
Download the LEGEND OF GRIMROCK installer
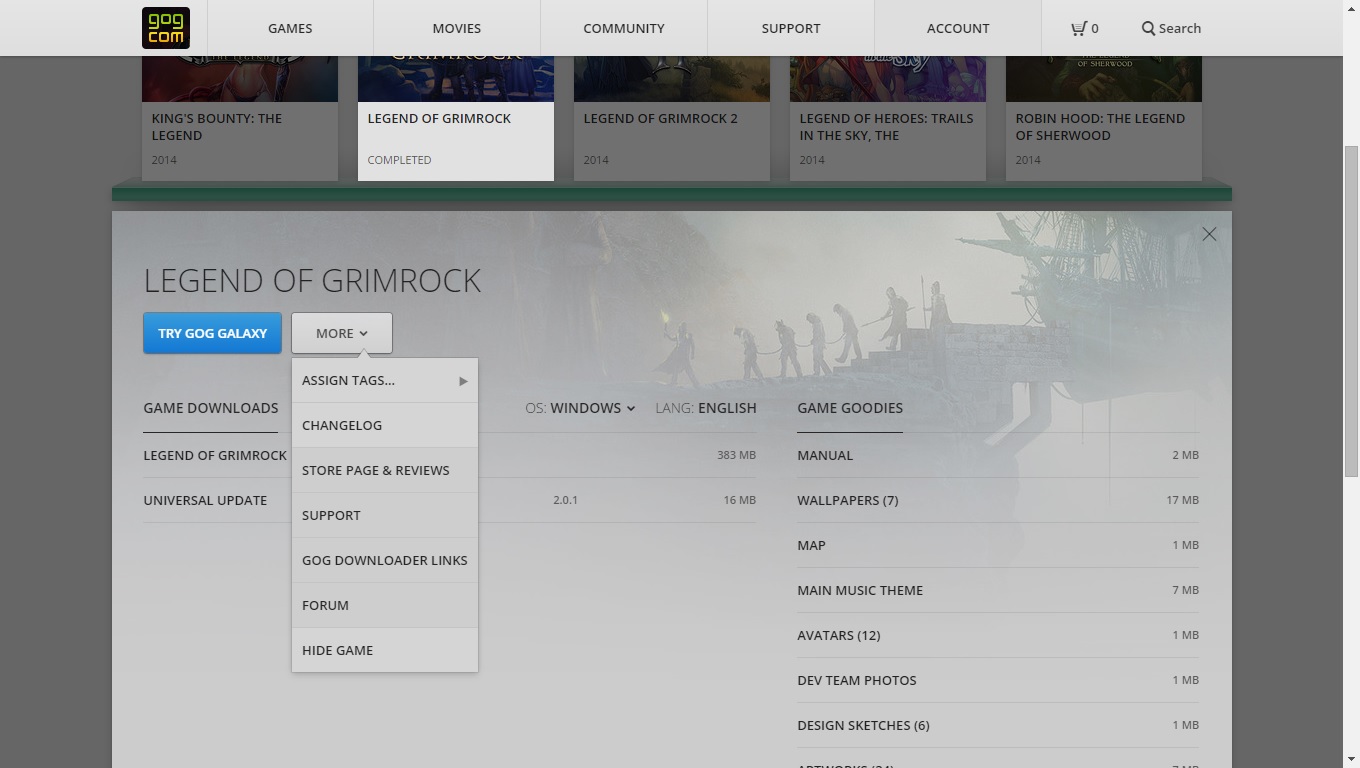click(449, 455)
